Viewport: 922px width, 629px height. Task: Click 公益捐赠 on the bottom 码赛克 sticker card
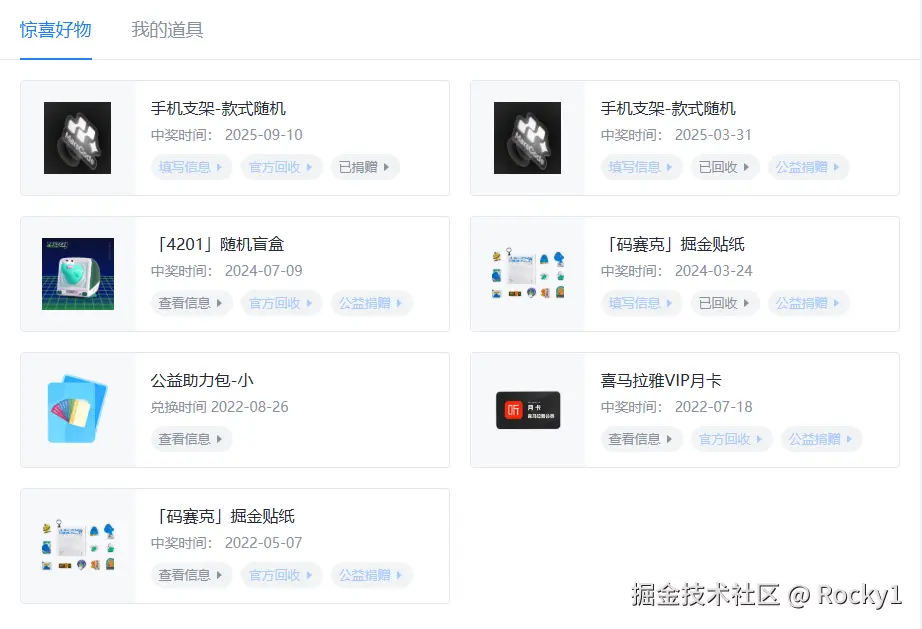pyautogui.click(x=371, y=575)
